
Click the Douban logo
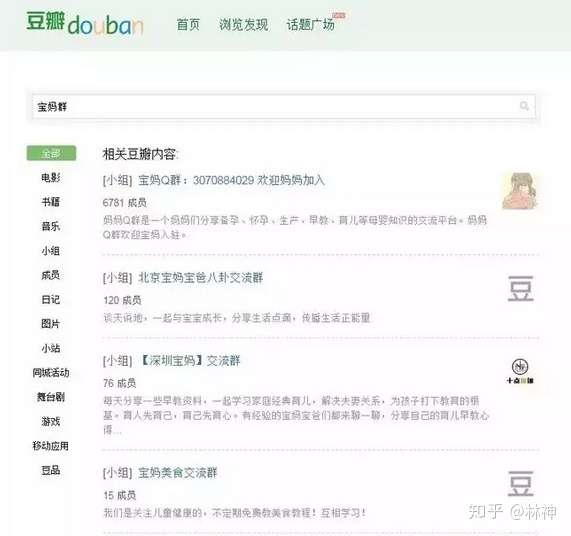coord(85,23)
